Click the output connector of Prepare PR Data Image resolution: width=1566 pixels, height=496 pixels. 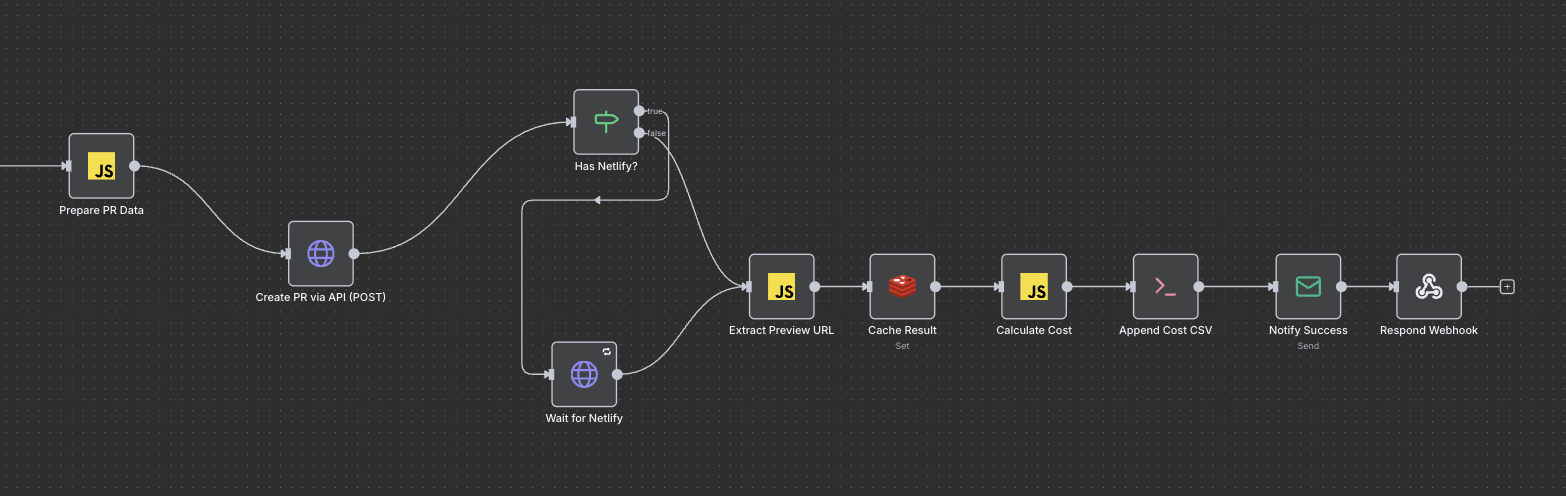[x=134, y=166]
